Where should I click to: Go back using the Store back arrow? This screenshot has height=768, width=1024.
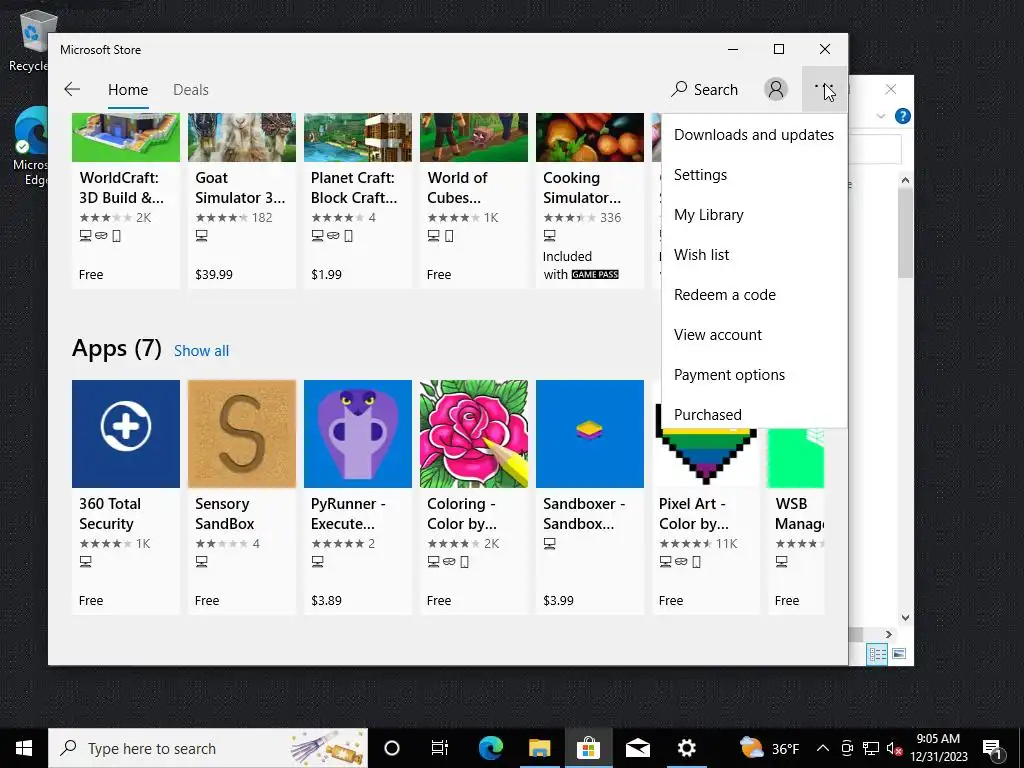72,89
